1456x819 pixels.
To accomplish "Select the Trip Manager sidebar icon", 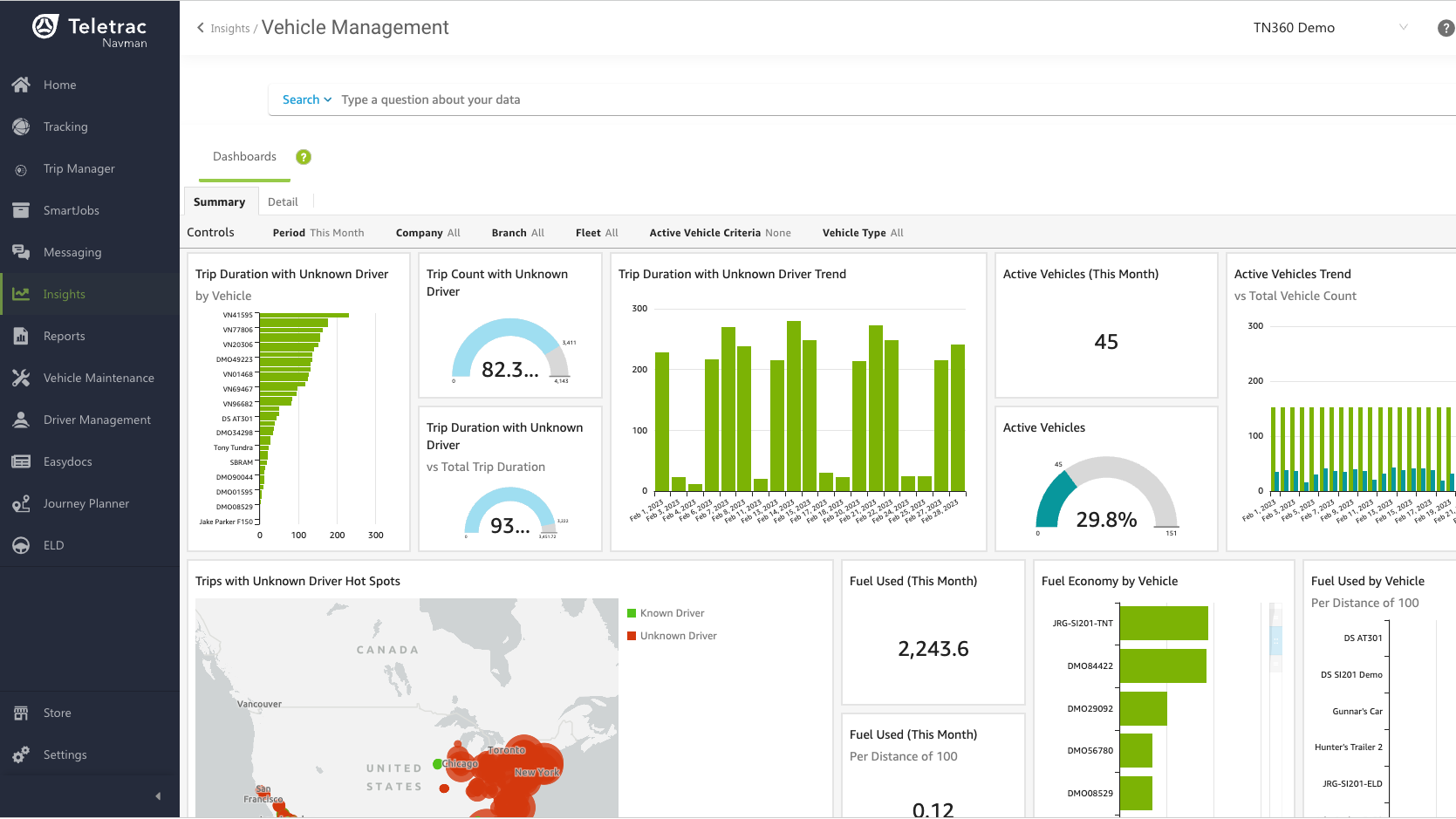I will pyautogui.click(x=21, y=168).
